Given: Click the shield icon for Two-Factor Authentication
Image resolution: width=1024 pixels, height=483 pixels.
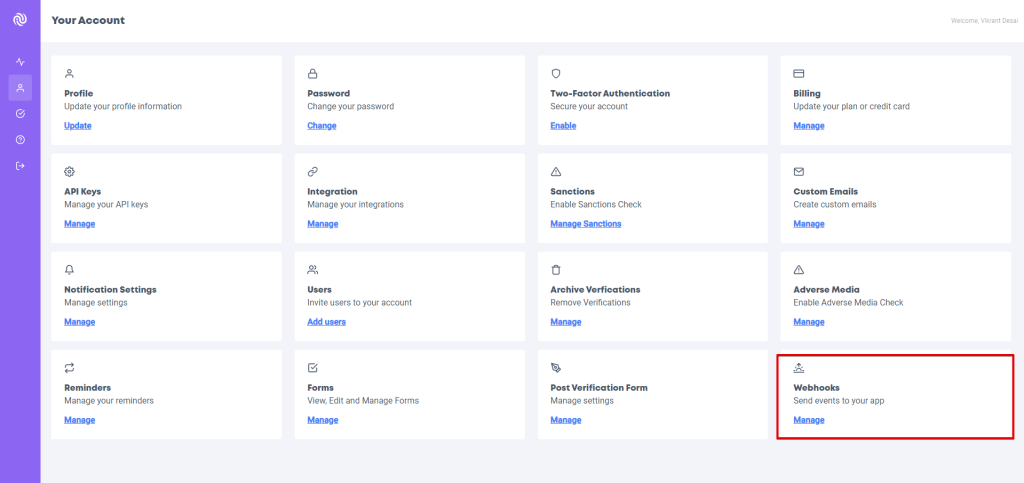Looking at the screenshot, I should pyautogui.click(x=556, y=74).
